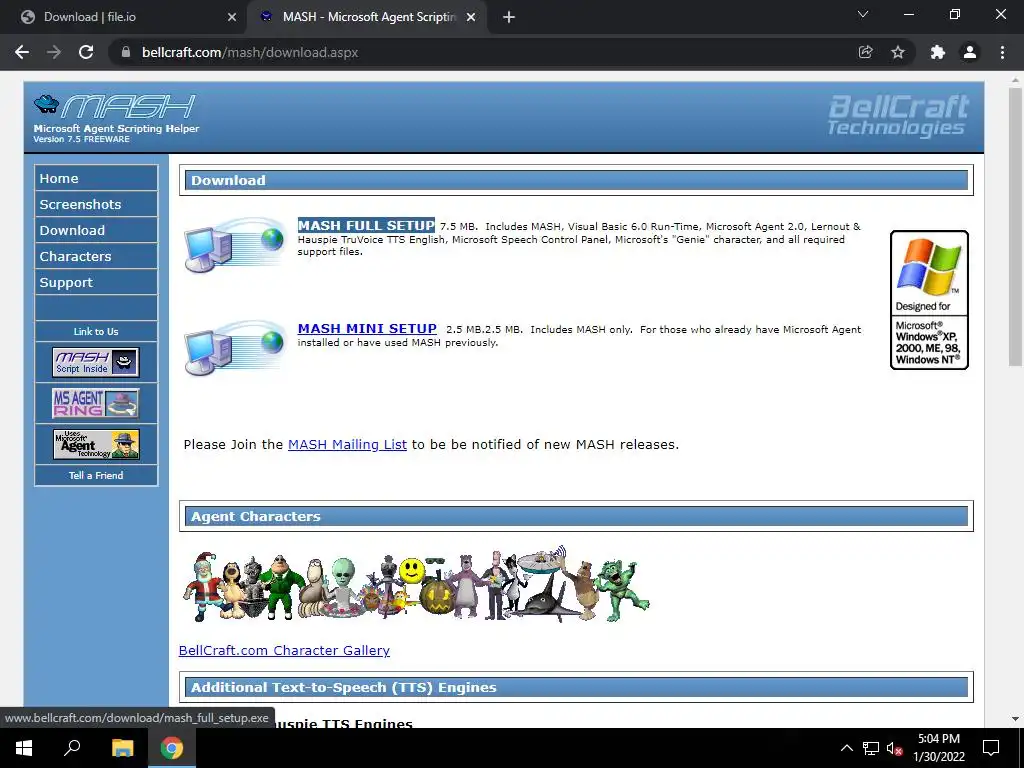This screenshot has height=768, width=1024.
Task: Click the Designed for Windows XP logo
Action: (x=929, y=300)
